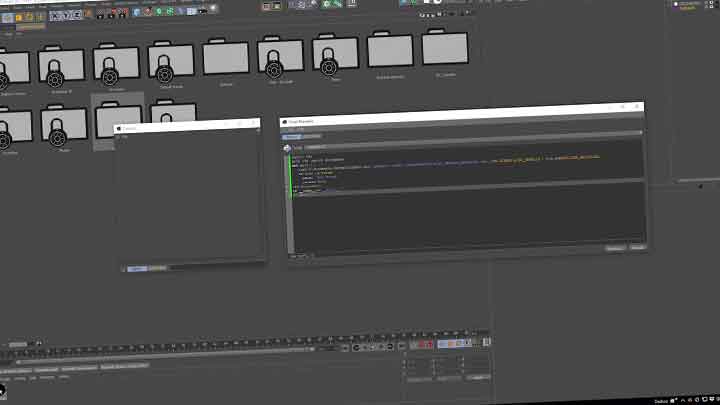
Task: Select the first tab in Script Manager
Action: click(x=292, y=136)
